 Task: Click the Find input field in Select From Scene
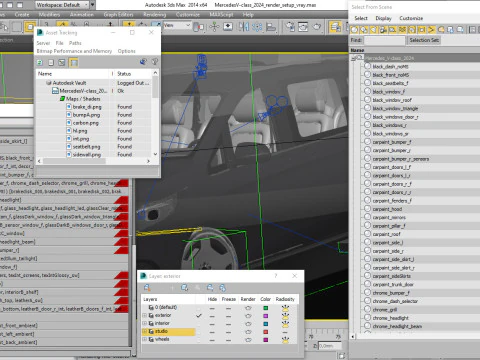tap(384, 40)
